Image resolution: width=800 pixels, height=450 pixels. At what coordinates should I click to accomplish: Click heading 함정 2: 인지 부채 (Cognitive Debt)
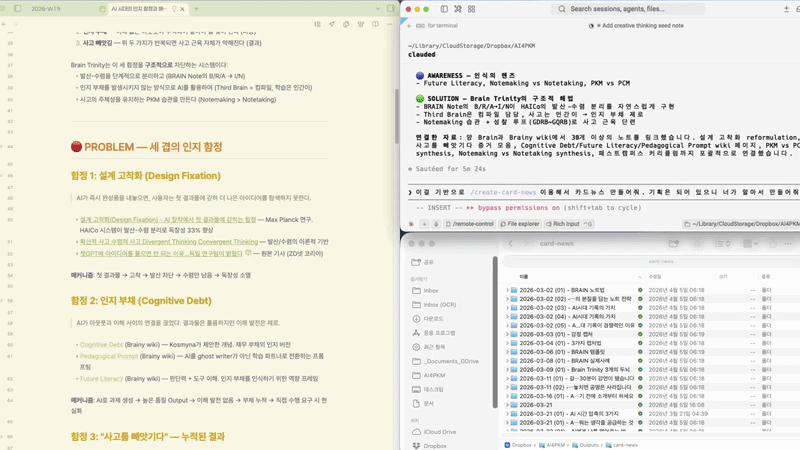[x=141, y=301]
